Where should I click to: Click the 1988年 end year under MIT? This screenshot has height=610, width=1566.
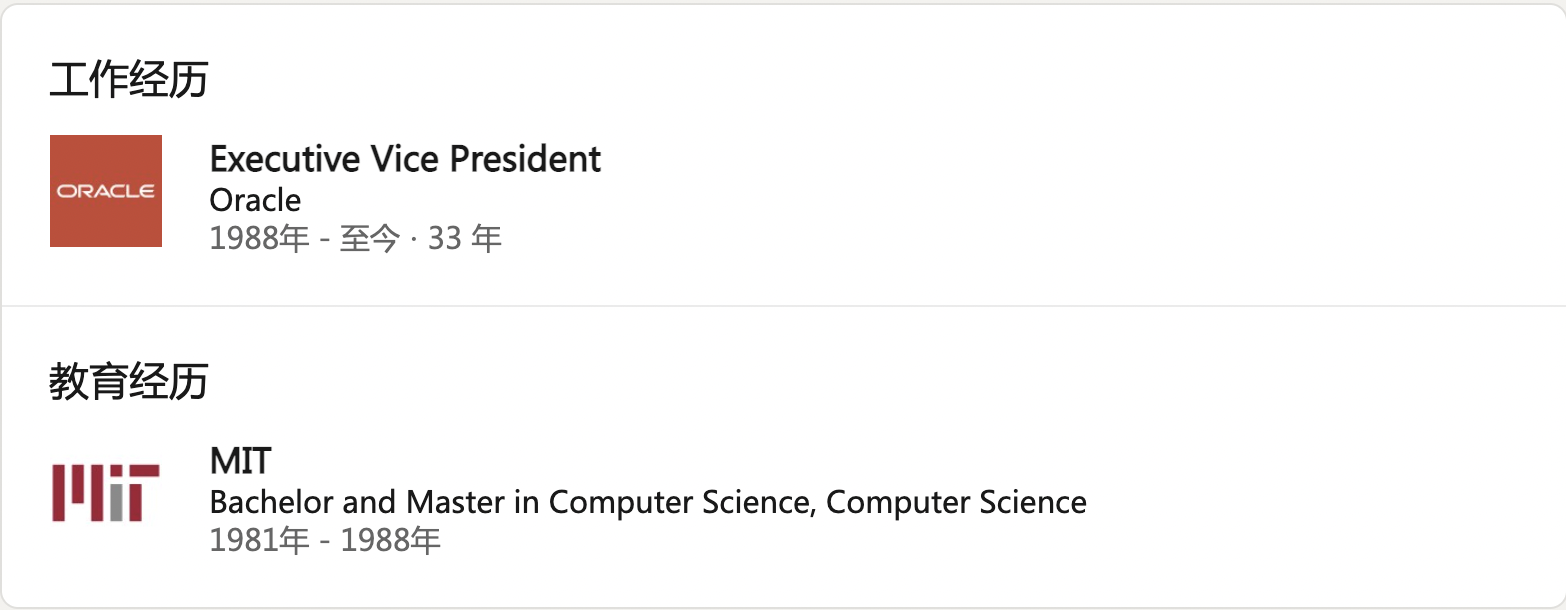click(391, 541)
